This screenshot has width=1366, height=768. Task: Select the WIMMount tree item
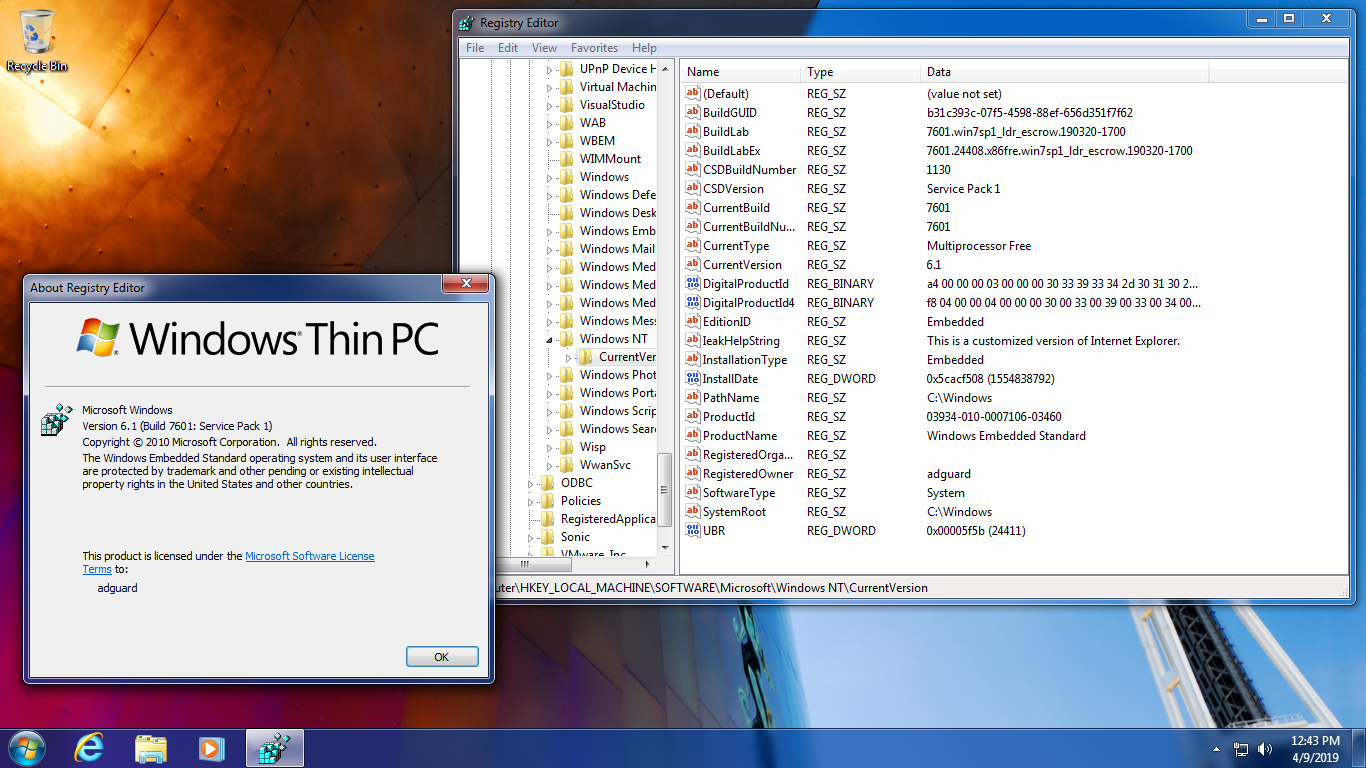[x=610, y=159]
